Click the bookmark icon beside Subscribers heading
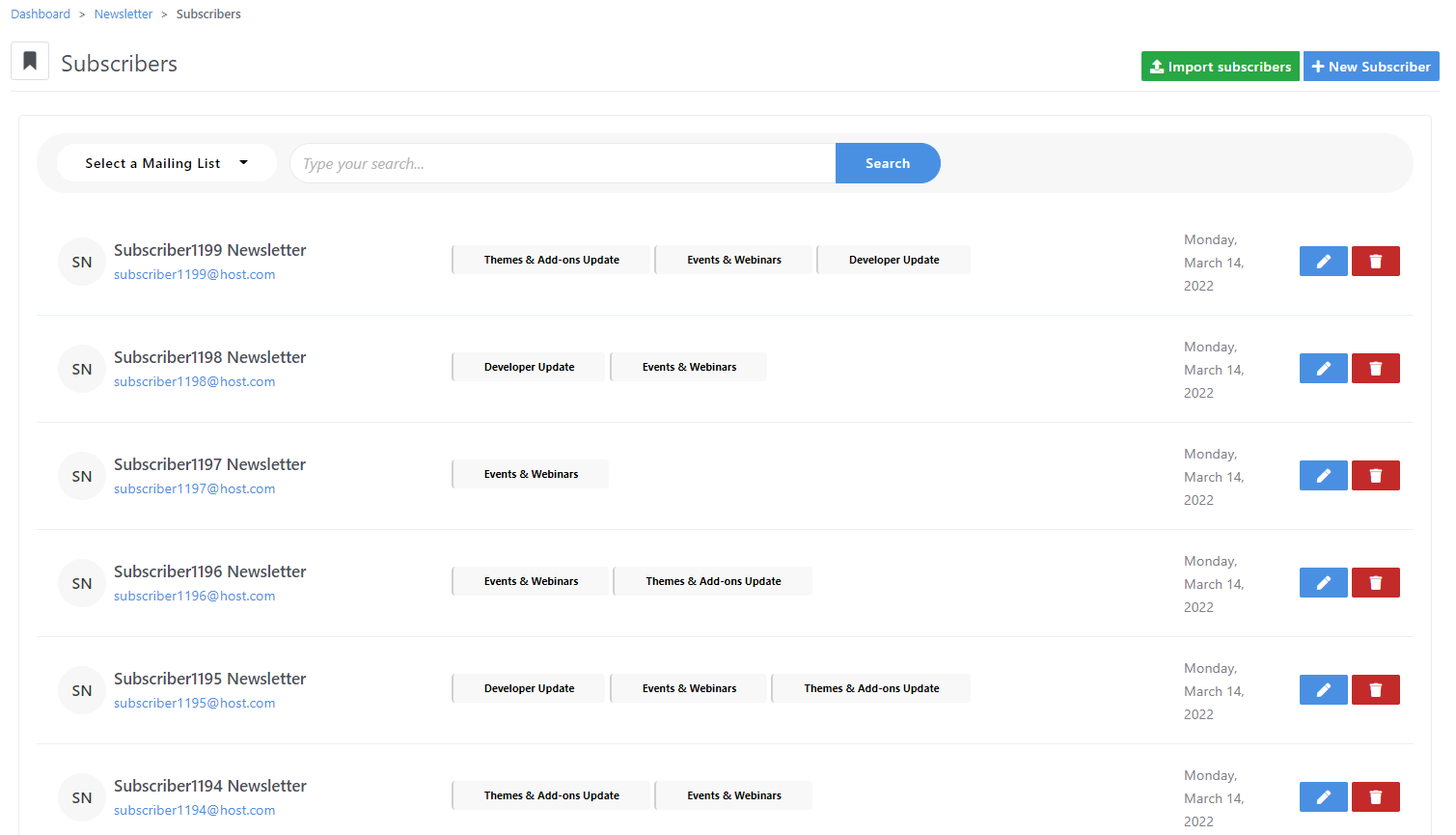 [30, 62]
